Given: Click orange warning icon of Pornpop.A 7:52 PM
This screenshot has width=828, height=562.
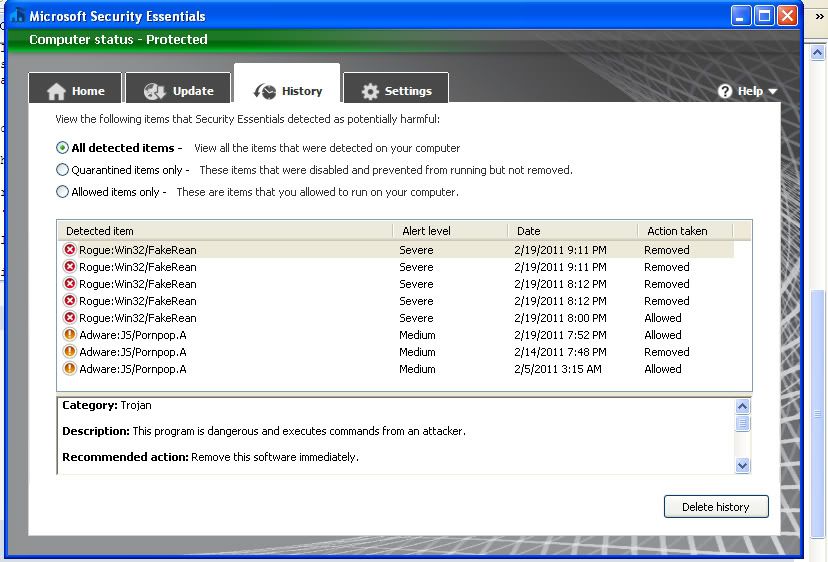Looking at the screenshot, I should pos(70,334).
